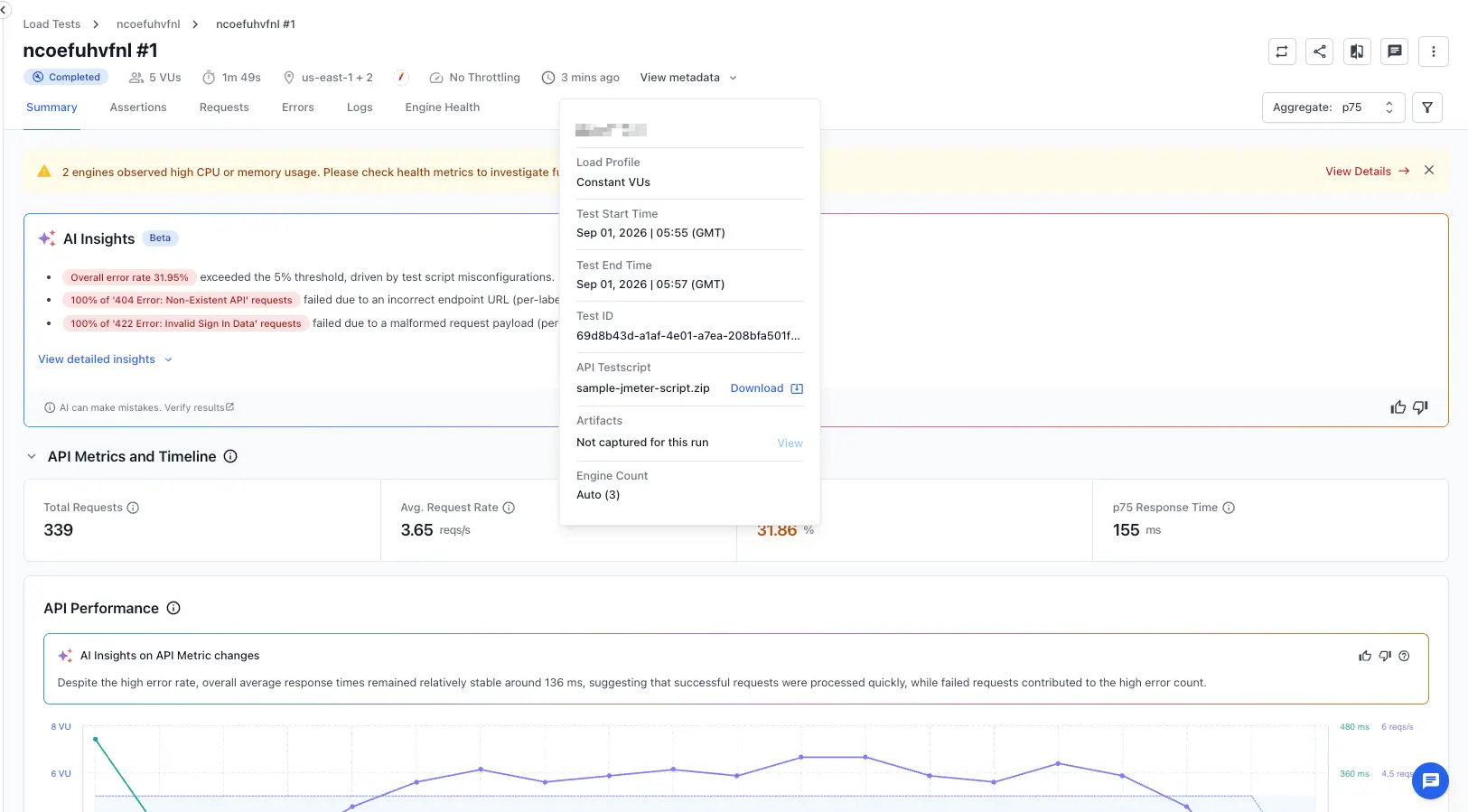
Task: Open the compare runs icon button
Action: point(1357,51)
